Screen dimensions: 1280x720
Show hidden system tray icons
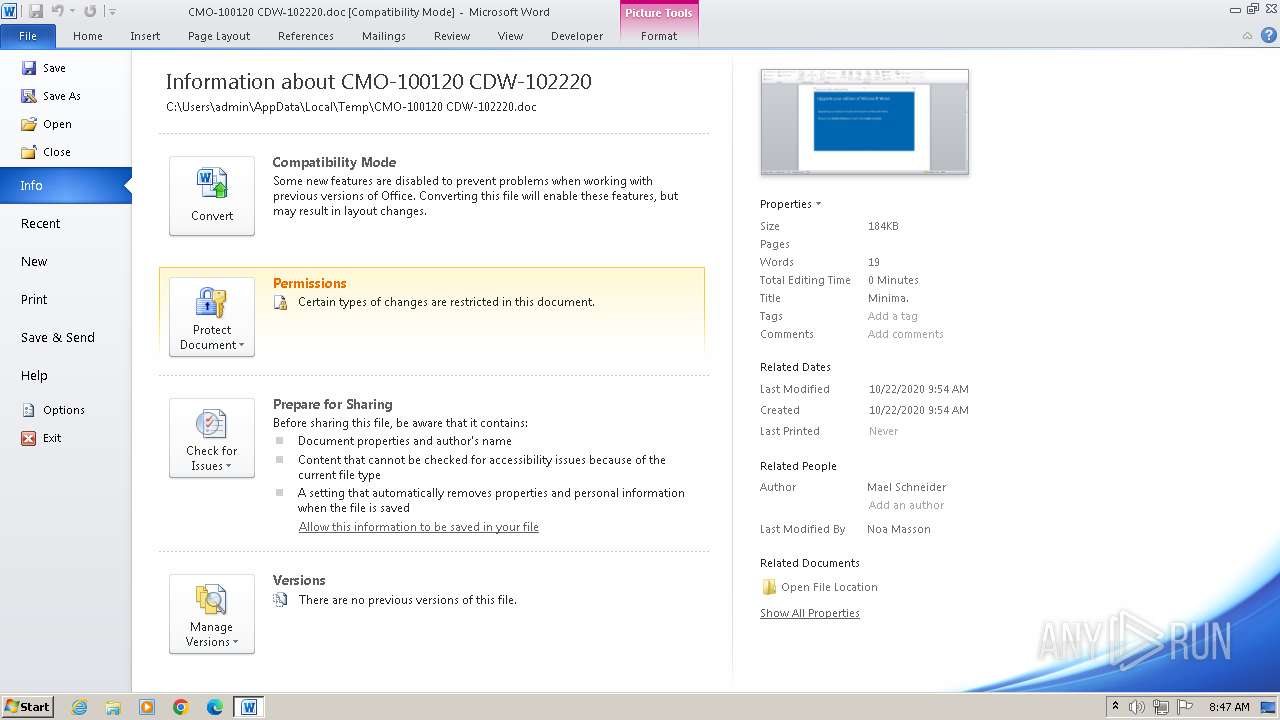1116,707
